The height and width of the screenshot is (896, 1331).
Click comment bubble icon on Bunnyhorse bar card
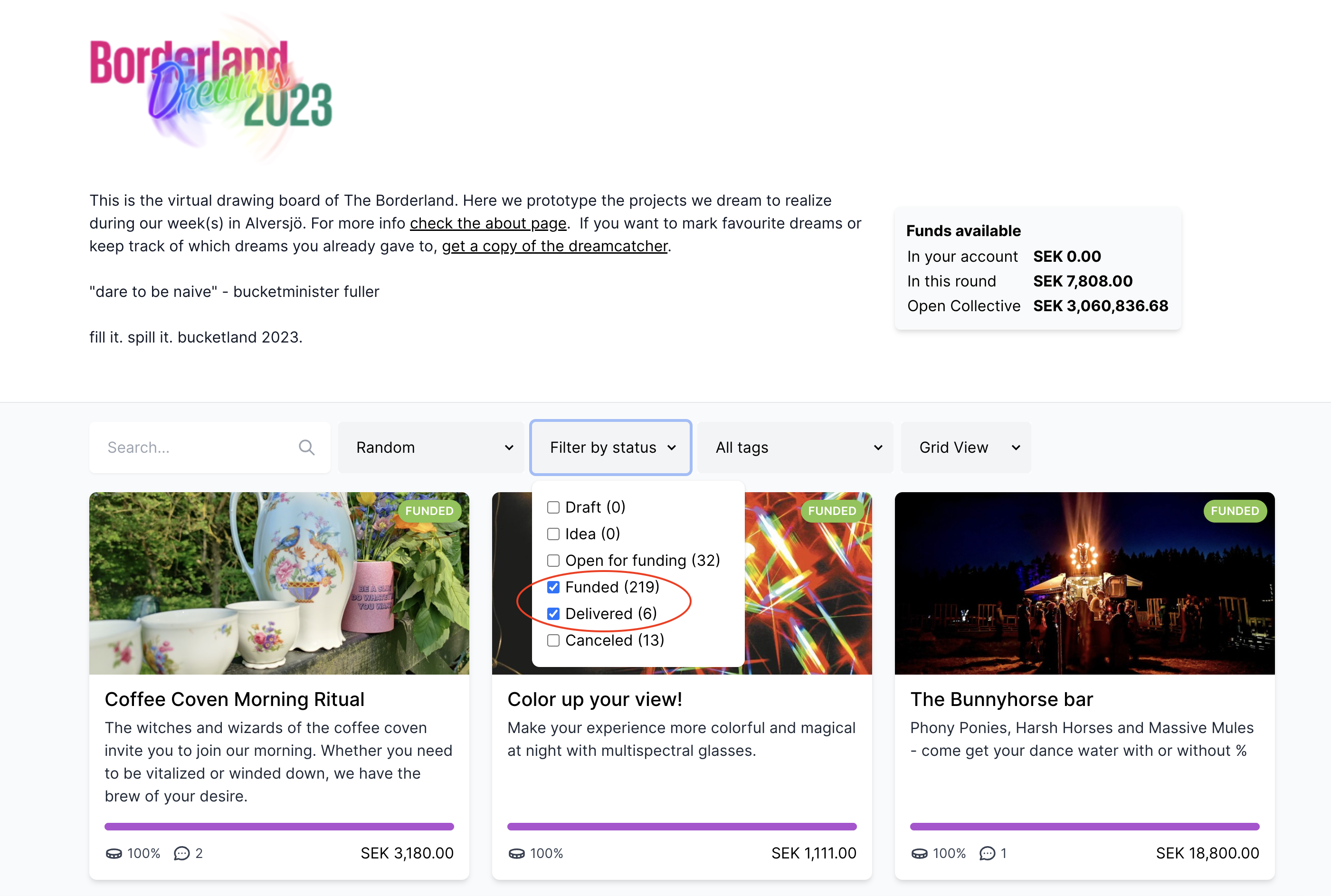(x=987, y=853)
